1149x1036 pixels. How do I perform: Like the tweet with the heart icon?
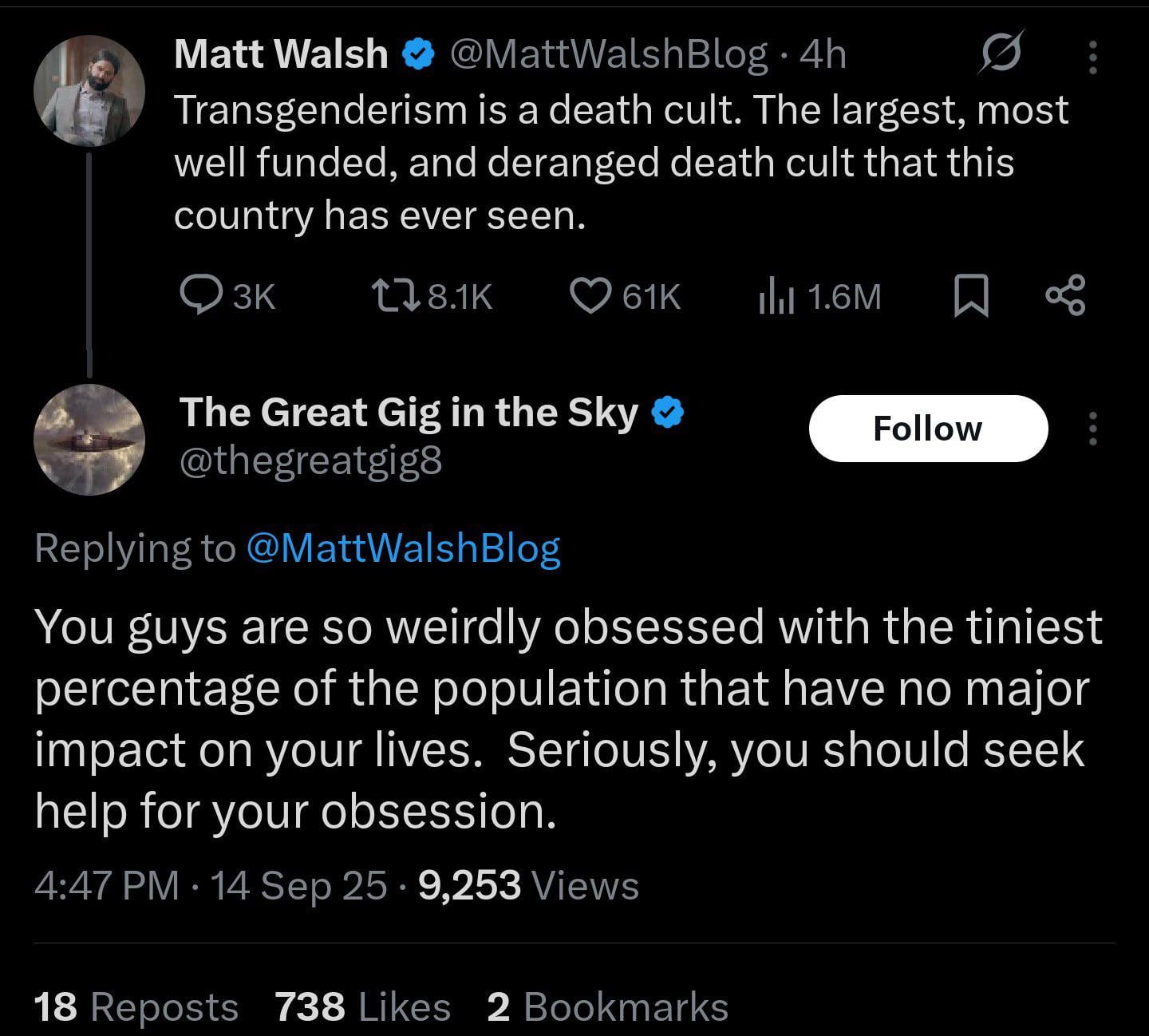(589, 296)
